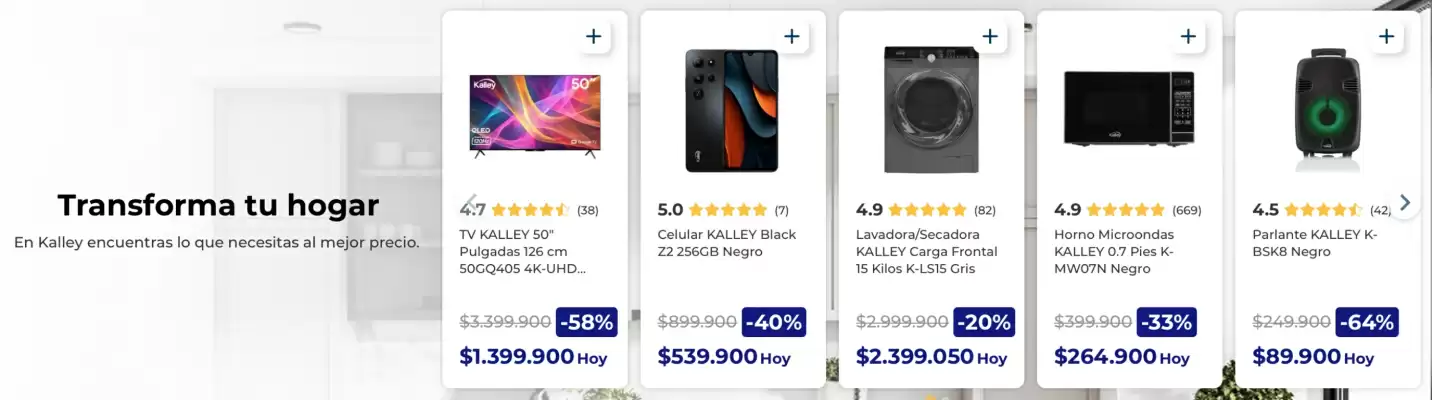Add Parlante KALLEY using plus icon
The image size is (1432, 400).
click(x=1385, y=37)
